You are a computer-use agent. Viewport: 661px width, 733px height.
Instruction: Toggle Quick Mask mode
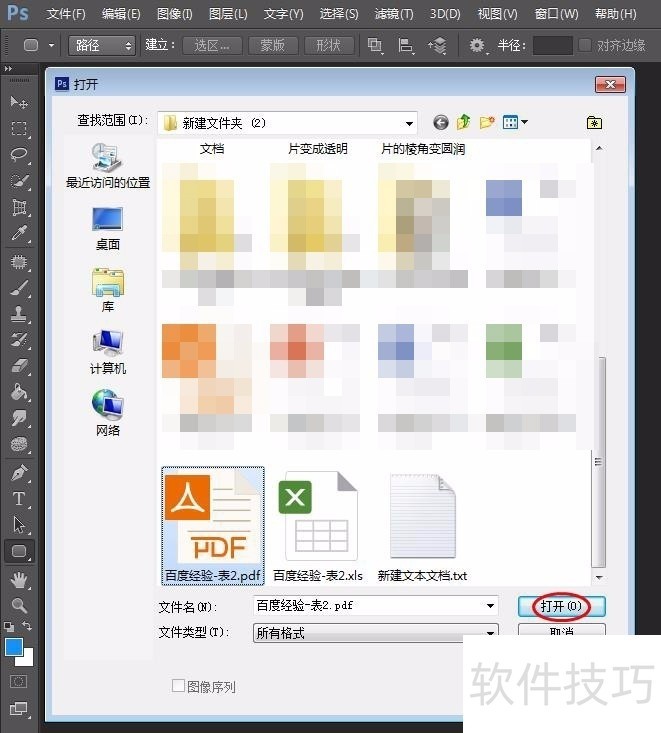[19, 682]
